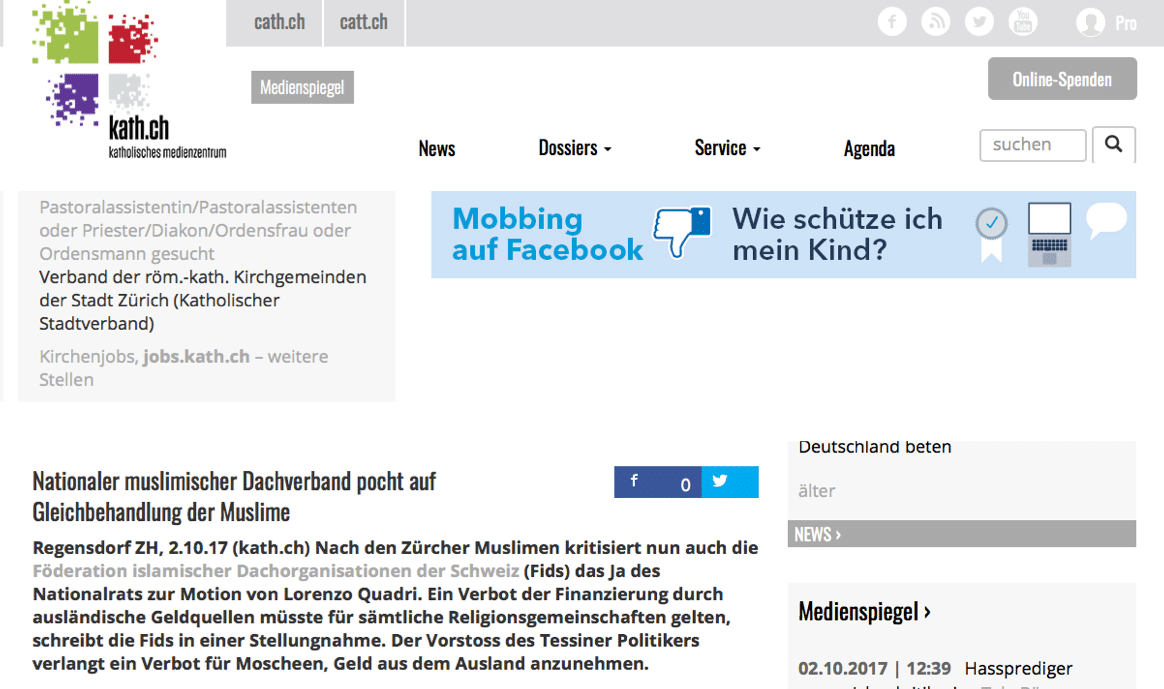Open the Twitter icon in header
This screenshot has height=689, width=1164.
[x=979, y=21]
